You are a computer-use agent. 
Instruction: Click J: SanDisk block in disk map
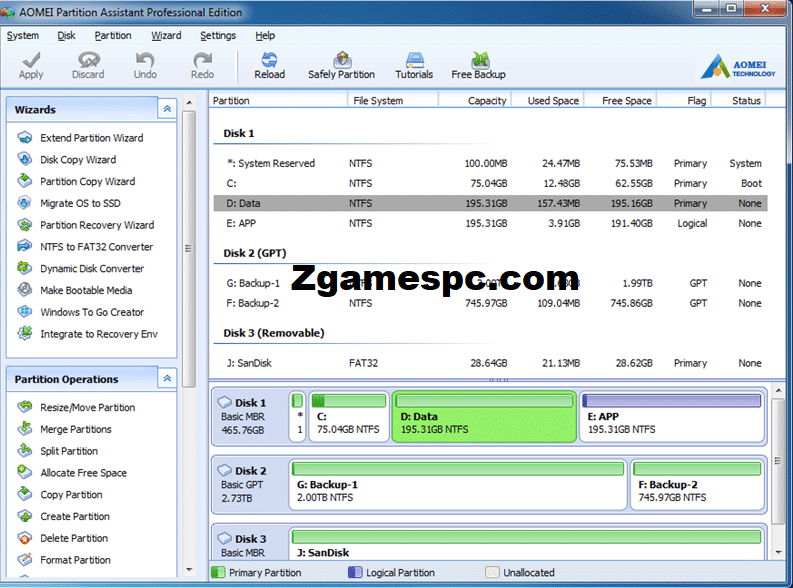click(x=526, y=544)
